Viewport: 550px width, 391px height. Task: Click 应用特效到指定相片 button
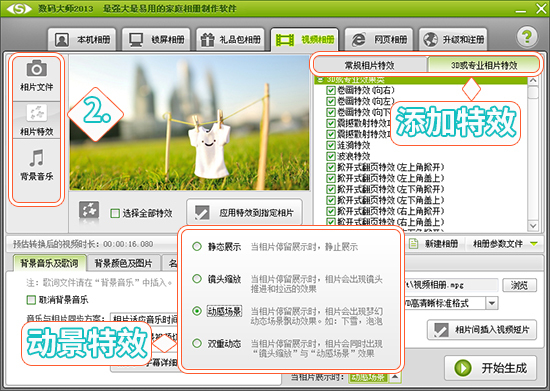click(x=244, y=213)
